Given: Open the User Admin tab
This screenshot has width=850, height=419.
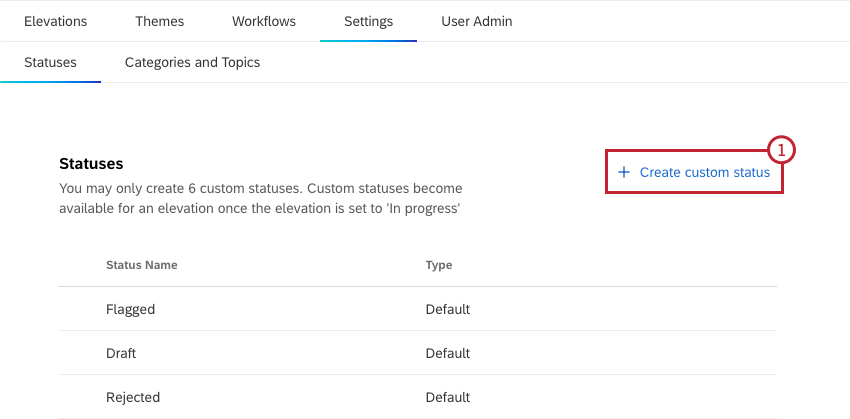Looking at the screenshot, I should [x=477, y=21].
